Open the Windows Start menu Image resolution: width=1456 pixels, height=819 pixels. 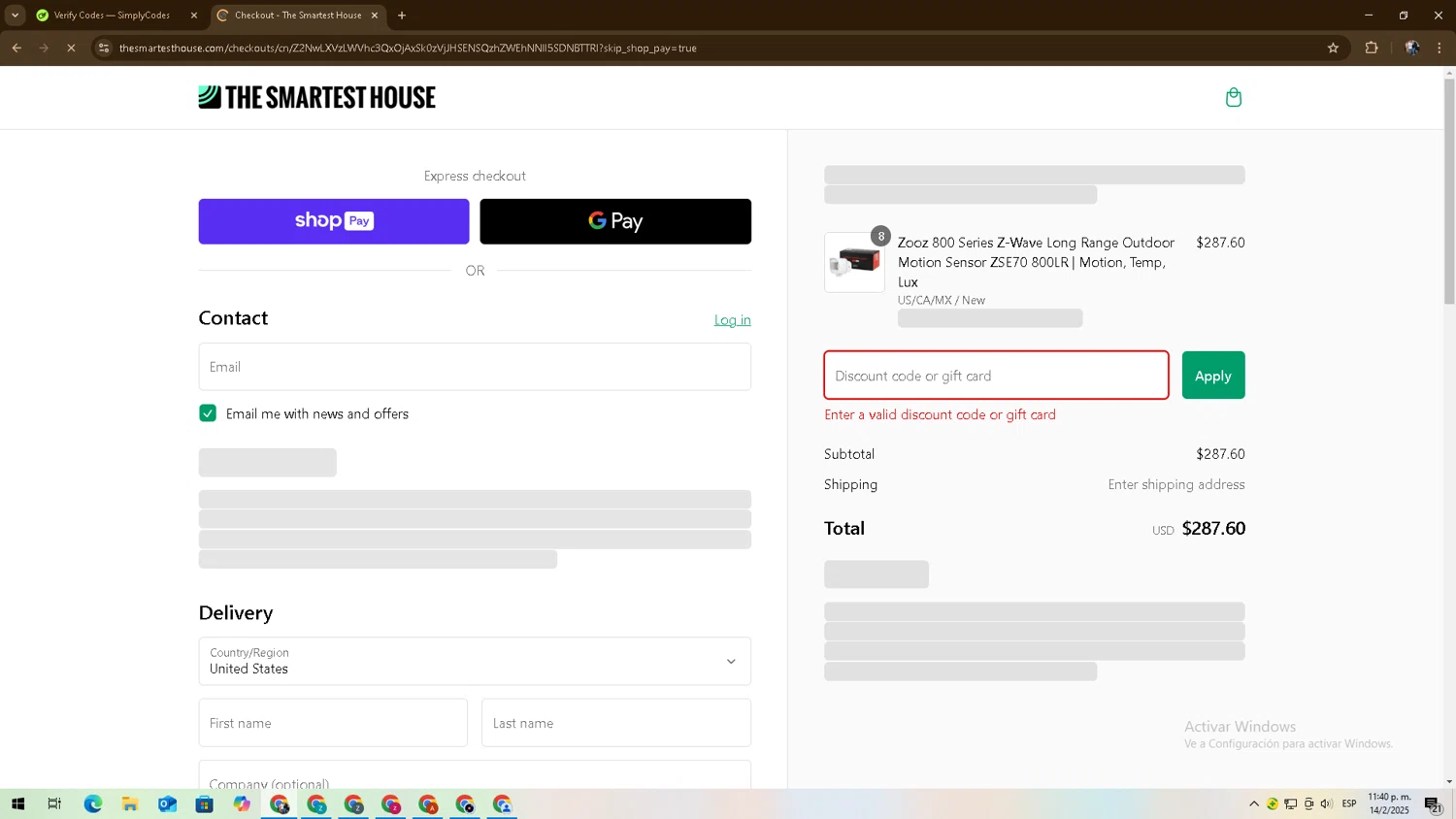tap(17, 803)
